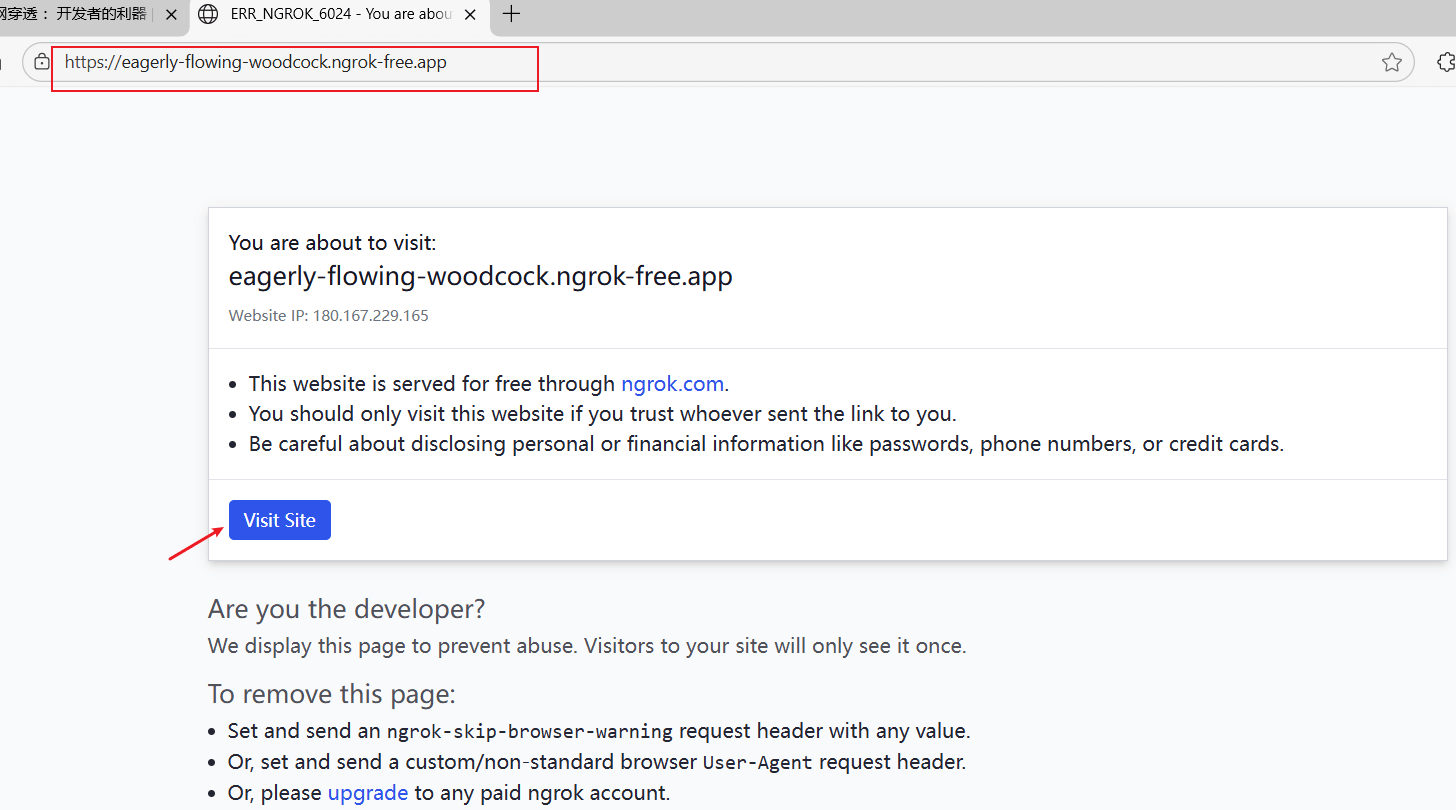Click the globe favicon on the ERR_NGROK_6024 tab
Viewport: 1456px width, 810px height.
pos(208,15)
